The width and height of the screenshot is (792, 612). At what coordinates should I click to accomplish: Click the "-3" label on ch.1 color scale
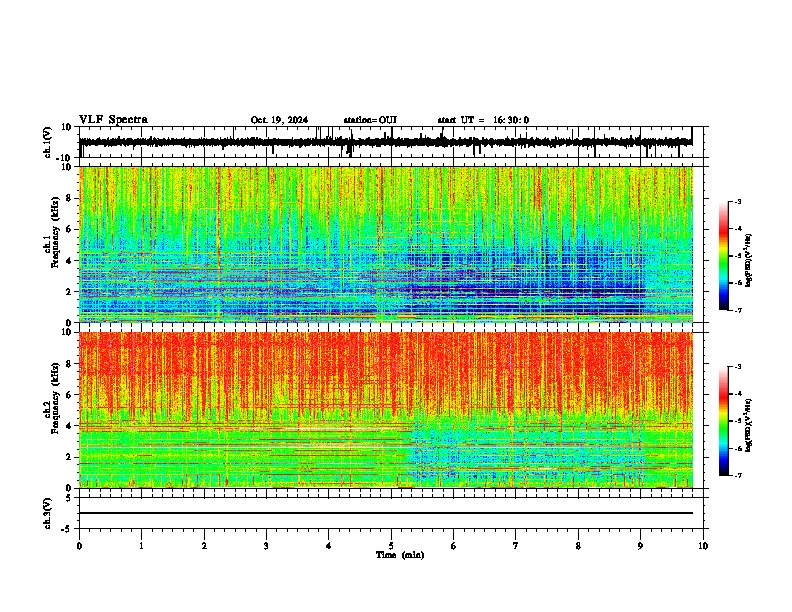point(737,202)
